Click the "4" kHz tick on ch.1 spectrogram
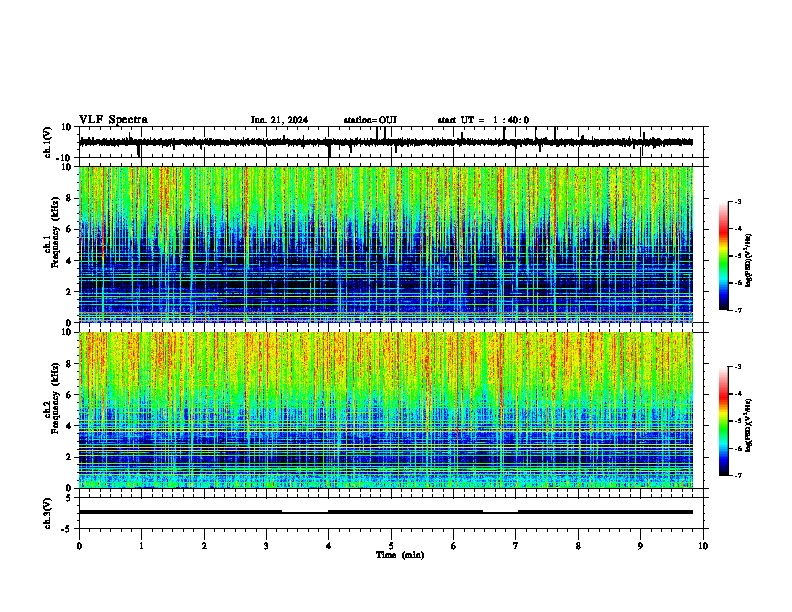This screenshot has height=612, width=792. point(69,261)
